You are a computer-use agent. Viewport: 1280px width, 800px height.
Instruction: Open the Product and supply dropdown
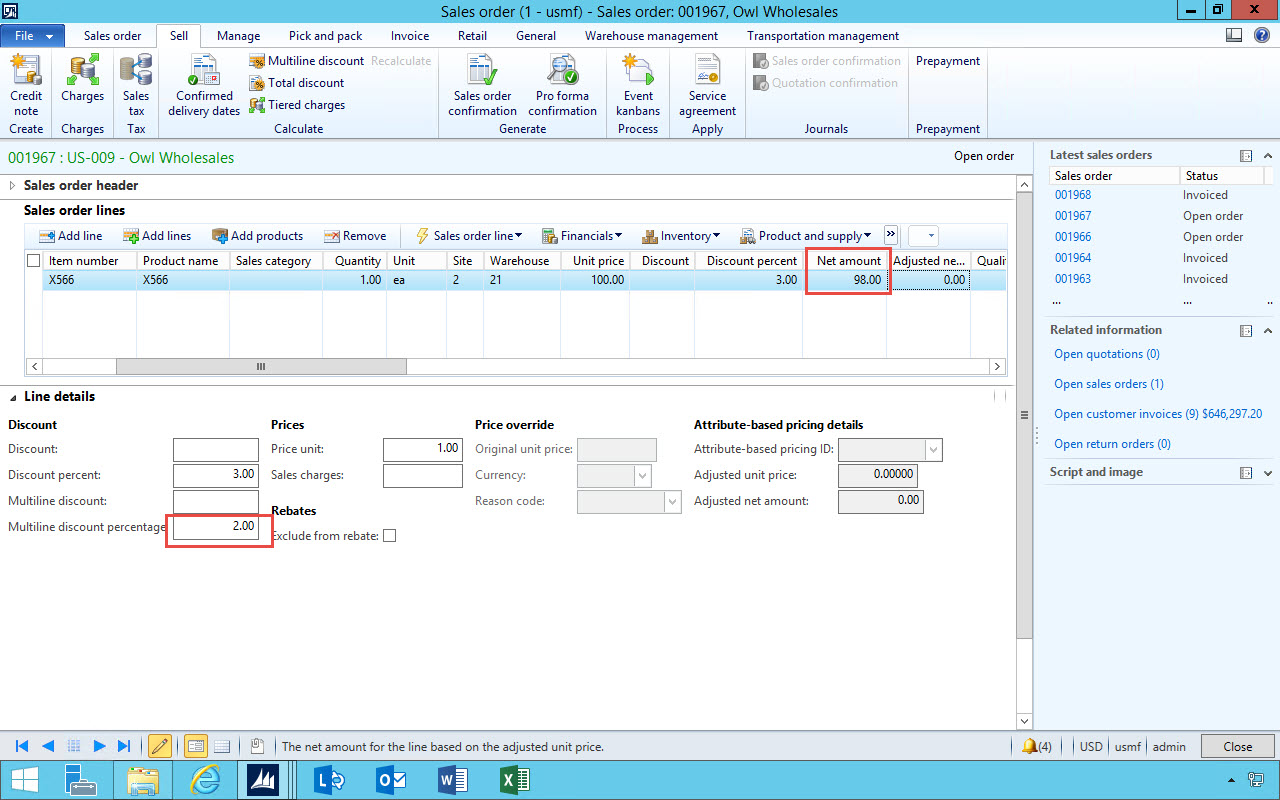pos(806,236)
